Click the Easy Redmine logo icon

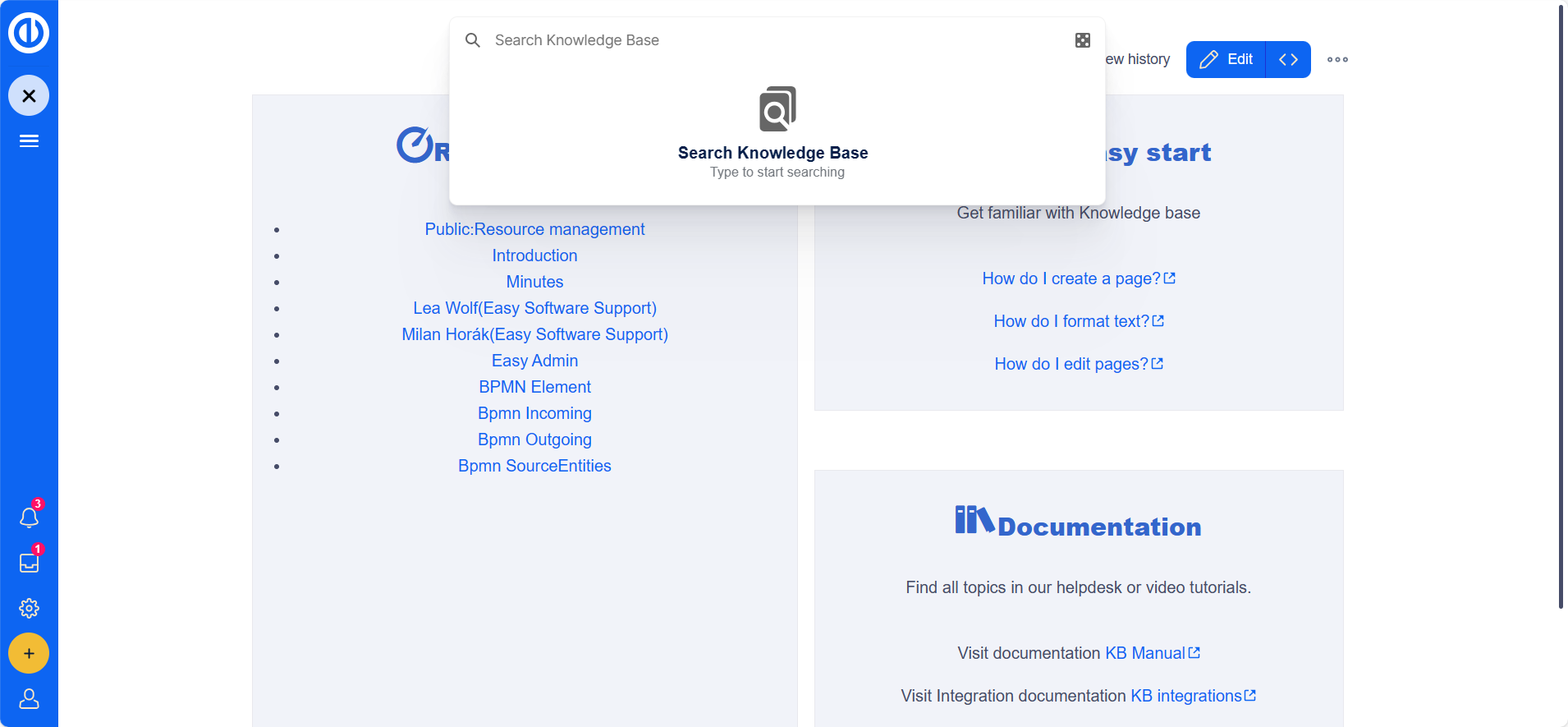tap(29, 33)
